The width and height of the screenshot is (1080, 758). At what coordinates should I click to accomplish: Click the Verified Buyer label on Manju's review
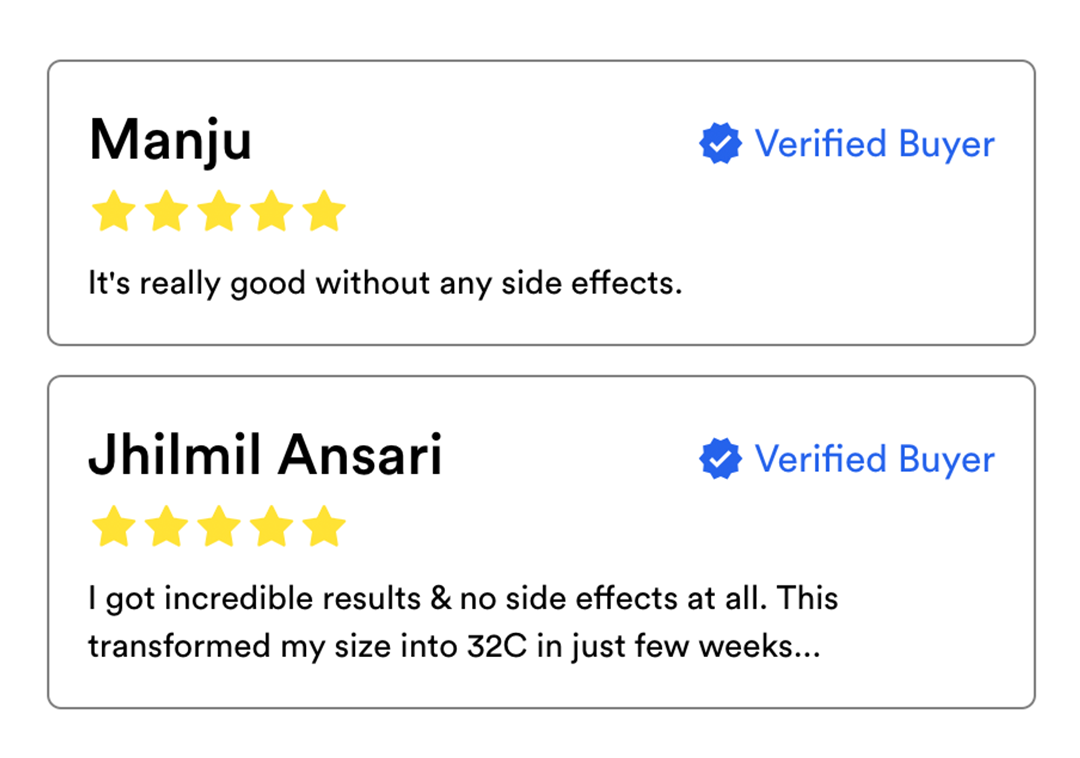(874, 144)
